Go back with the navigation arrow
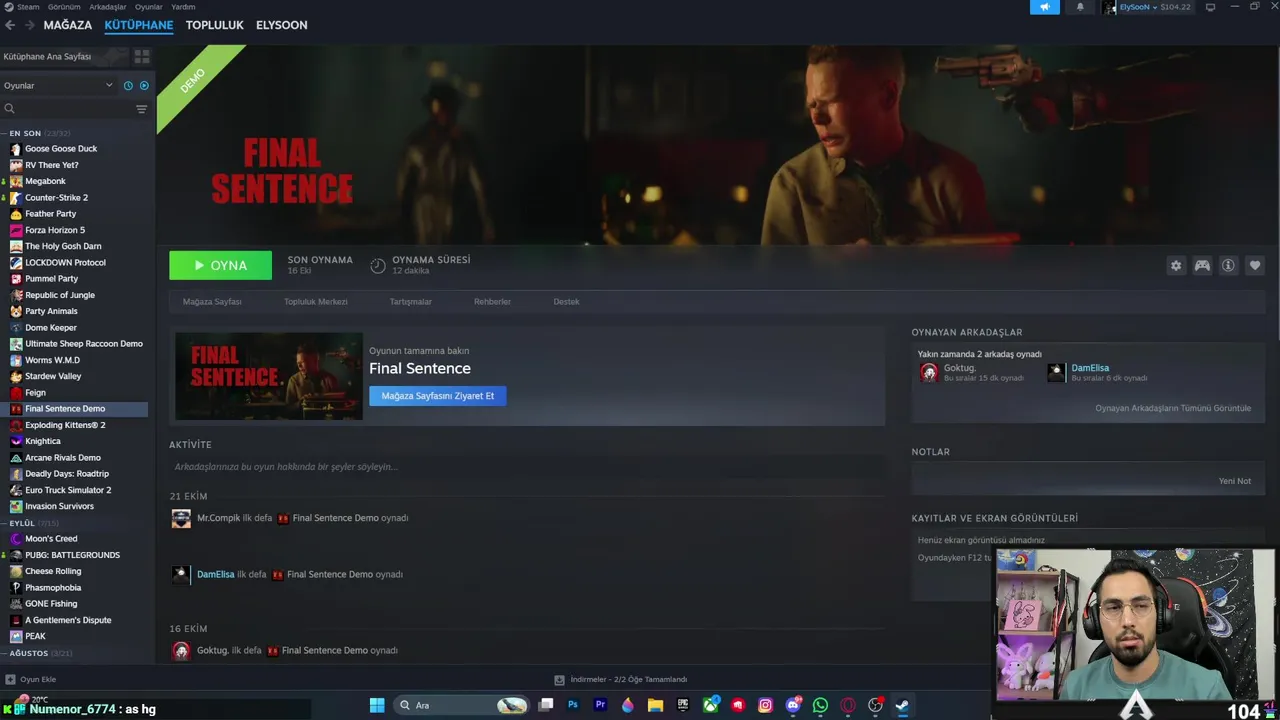 coord(10,25)
